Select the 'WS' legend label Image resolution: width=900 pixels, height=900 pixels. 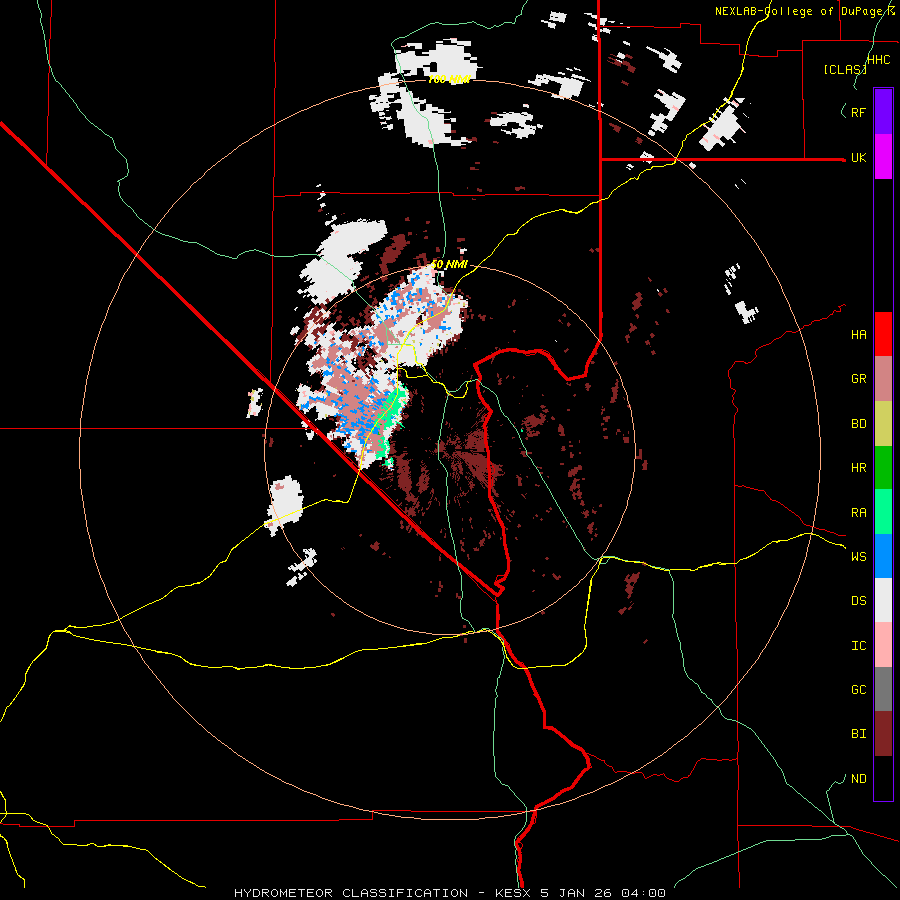coord(858,557)
